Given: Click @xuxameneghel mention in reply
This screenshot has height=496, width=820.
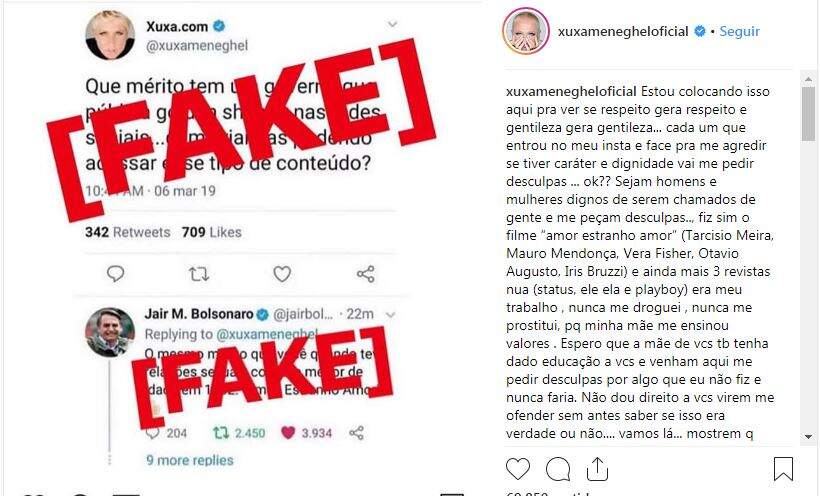Looking at the screenshot, I should 267,334.
